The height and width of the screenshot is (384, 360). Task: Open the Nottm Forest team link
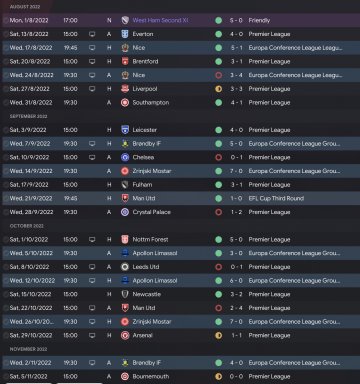coord(150,239)
